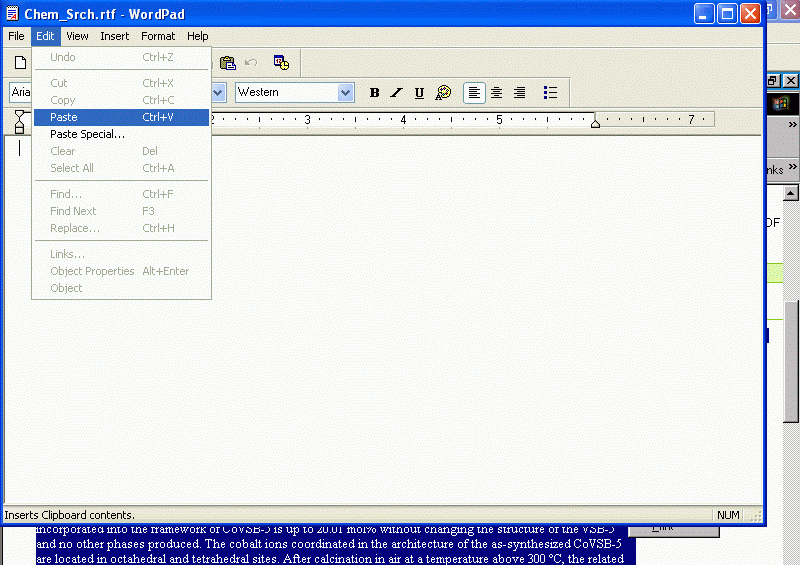Image resolution: width=800 pixels, height=565 pixels.
Task: Click the NUM status bar indicator
Action: 728,515
